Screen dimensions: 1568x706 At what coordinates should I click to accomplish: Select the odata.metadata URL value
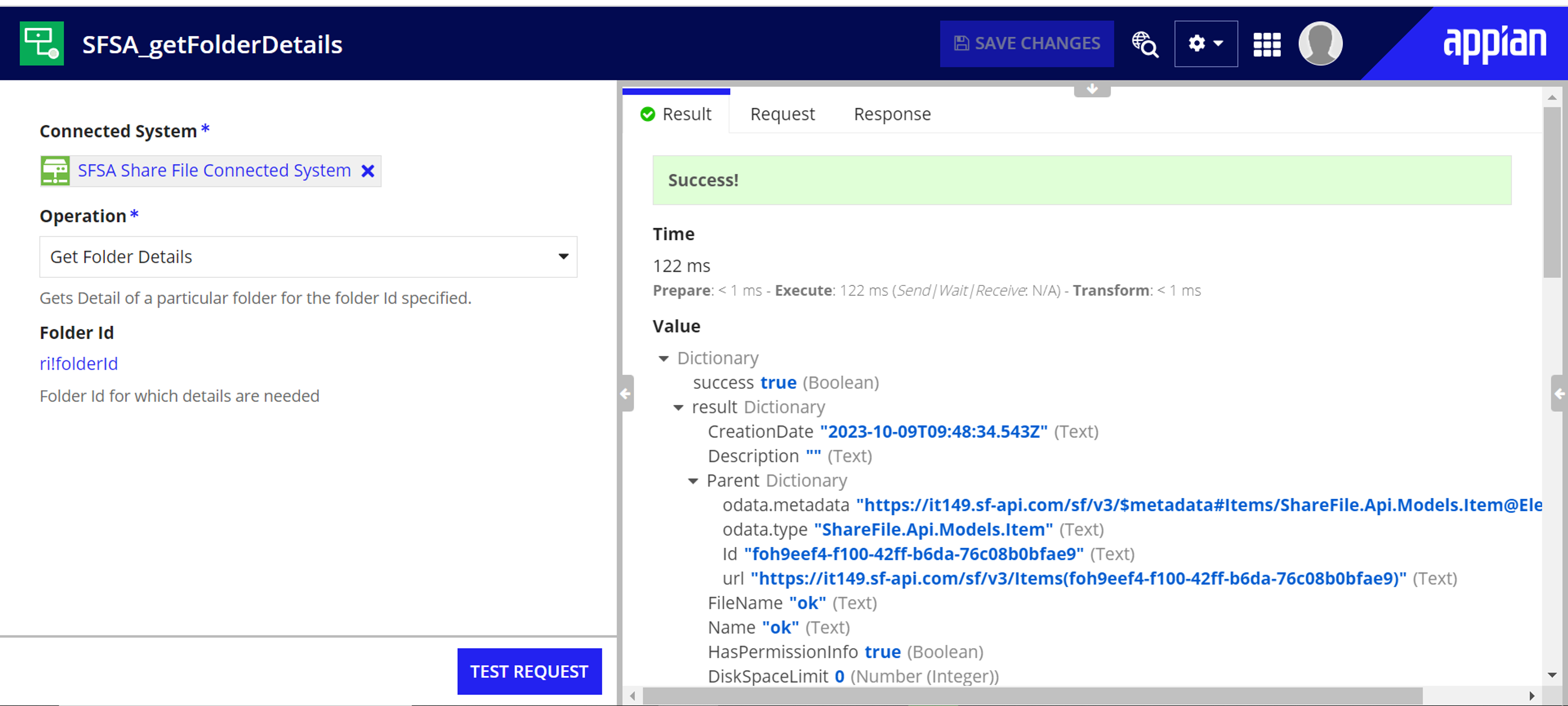point(1198,505)
